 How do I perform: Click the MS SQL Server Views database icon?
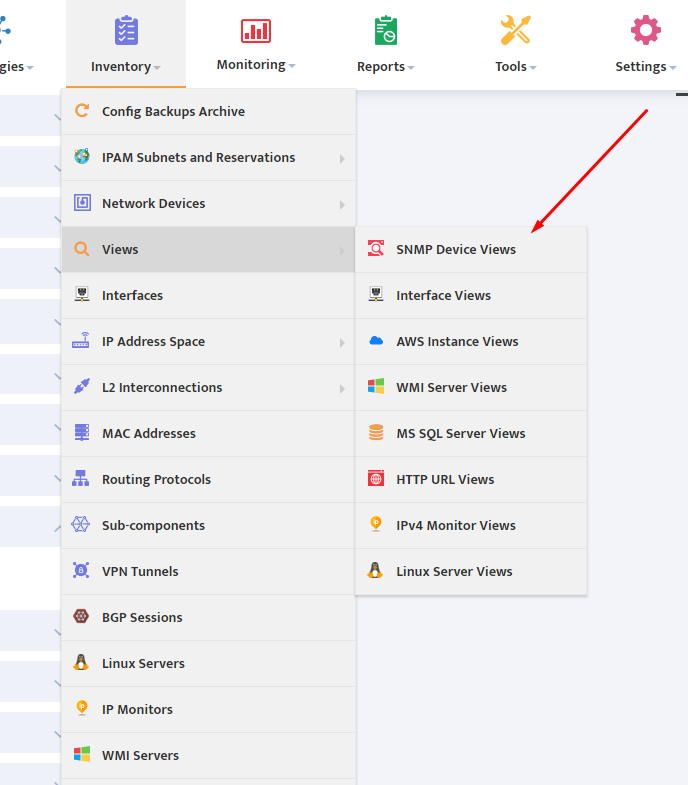(376, 432)
